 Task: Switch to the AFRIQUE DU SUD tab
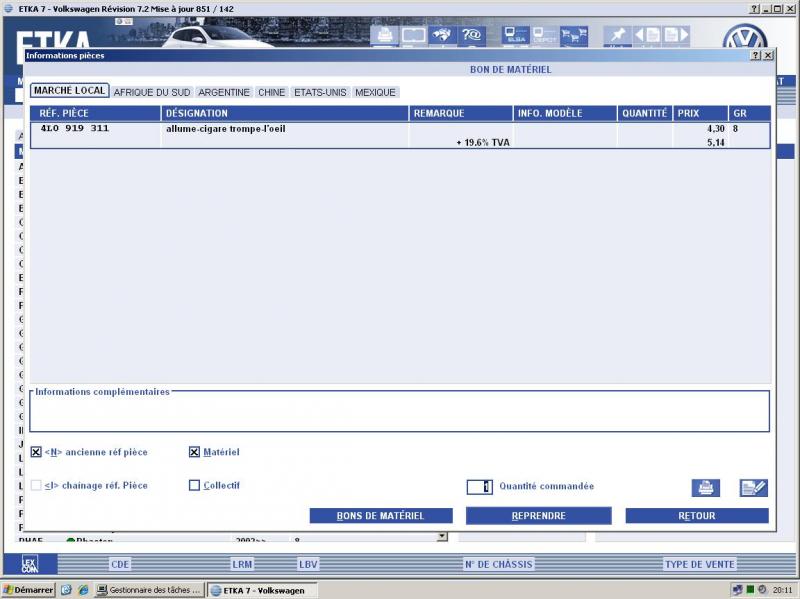152,92
